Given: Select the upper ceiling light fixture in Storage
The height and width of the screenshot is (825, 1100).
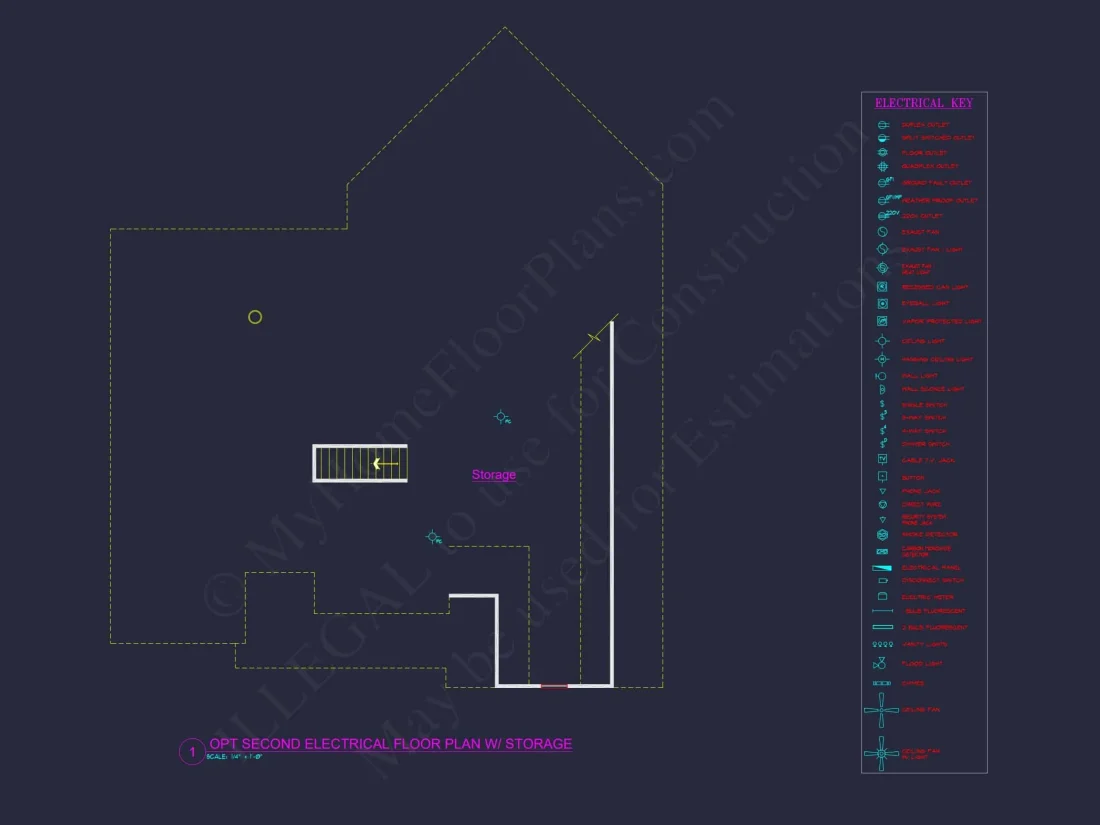Looking at the screenshot, I should point(501,416).
